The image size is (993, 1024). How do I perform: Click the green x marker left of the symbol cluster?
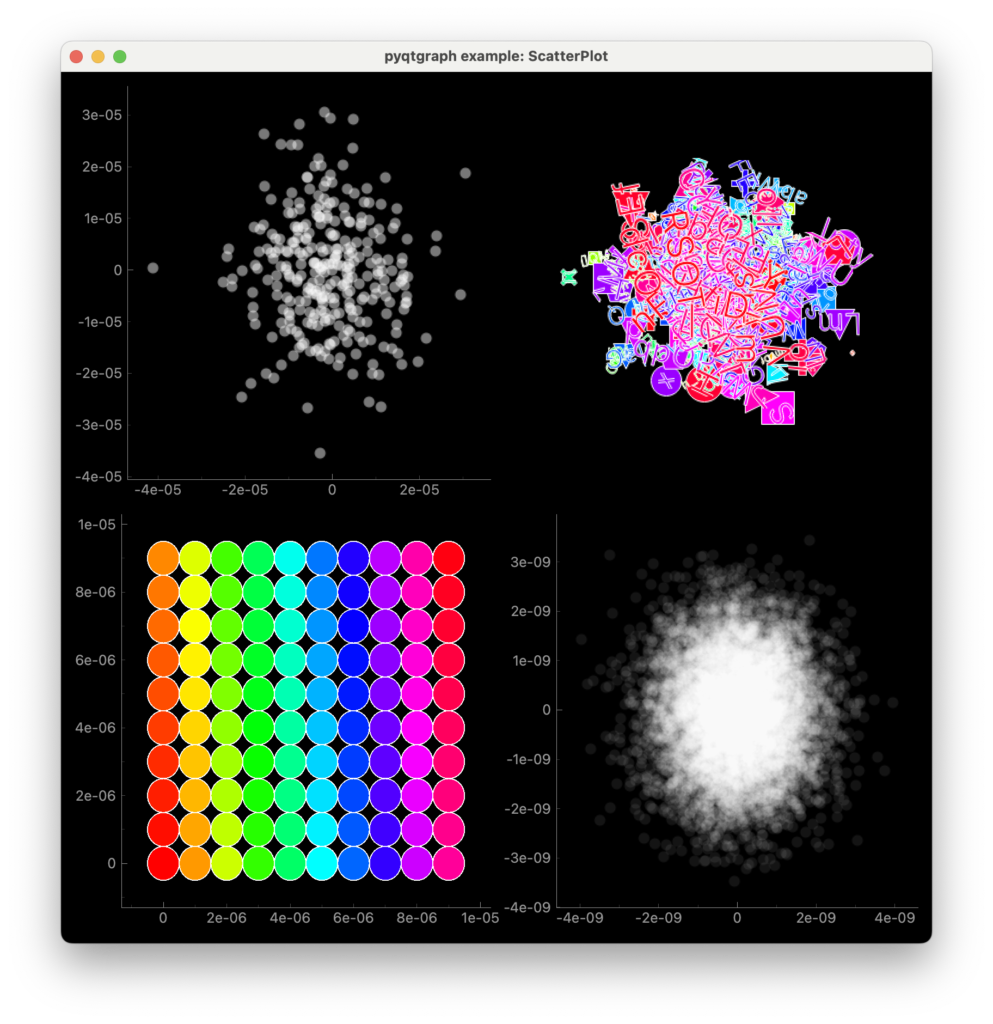pos(569,277)
